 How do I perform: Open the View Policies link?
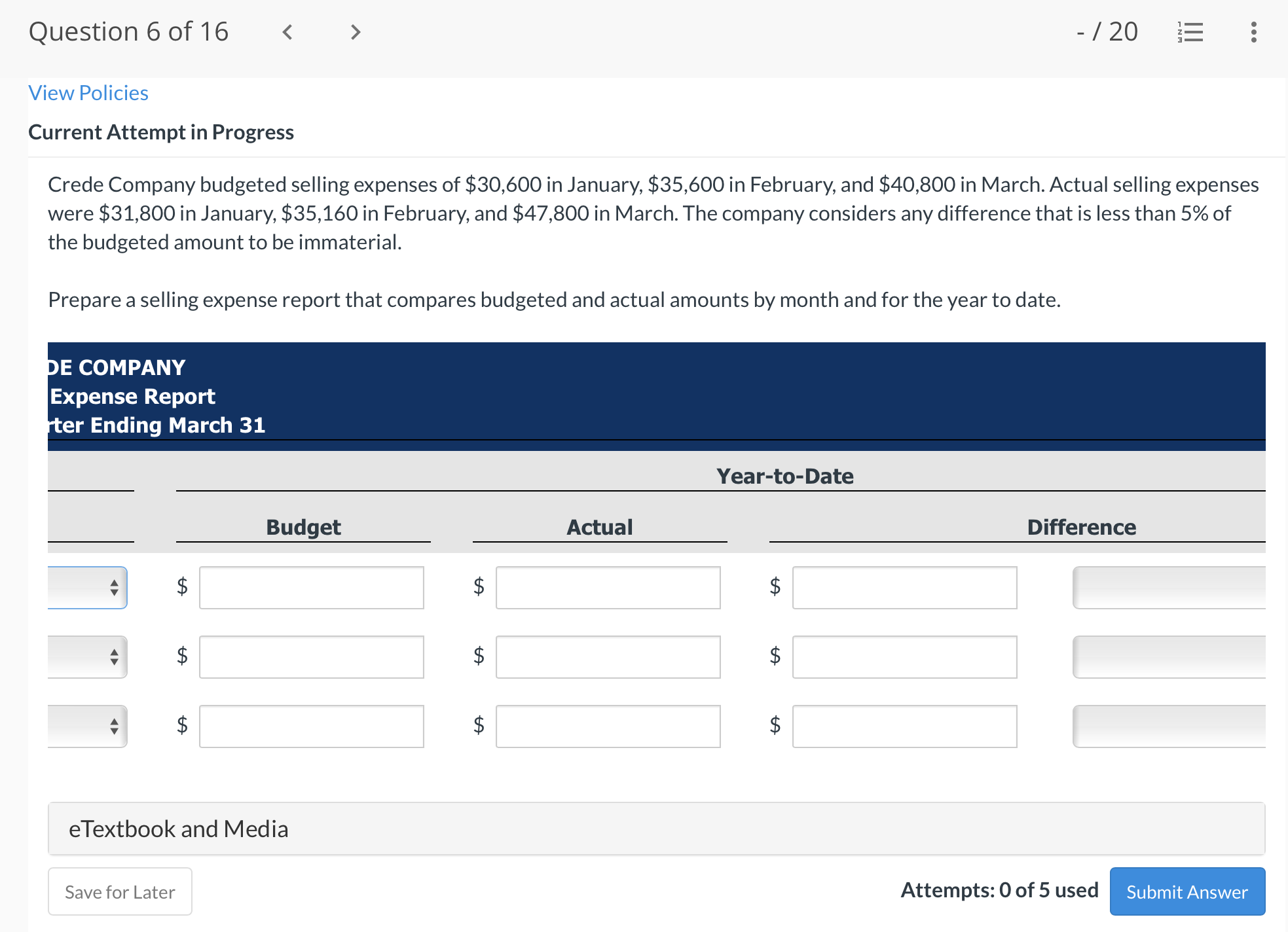(88, 92)
